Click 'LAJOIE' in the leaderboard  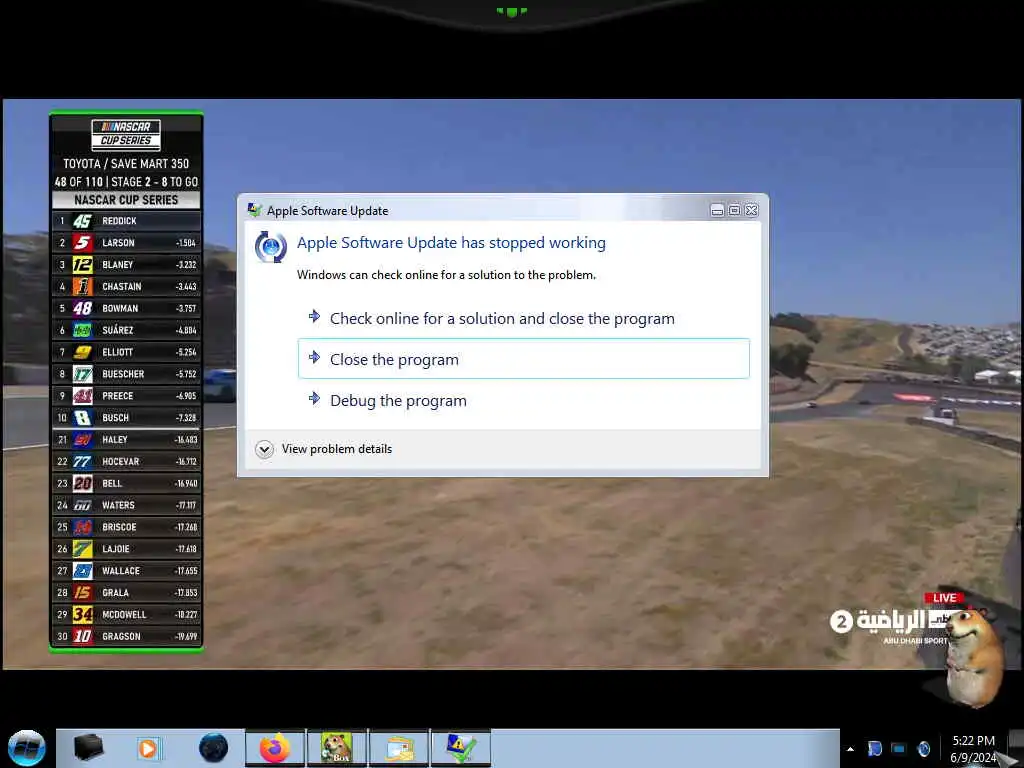116,549
